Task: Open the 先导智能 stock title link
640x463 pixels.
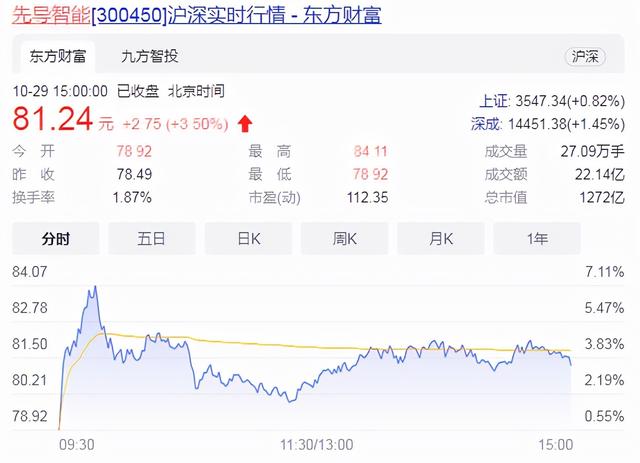Action: click(x=196, y=15)
